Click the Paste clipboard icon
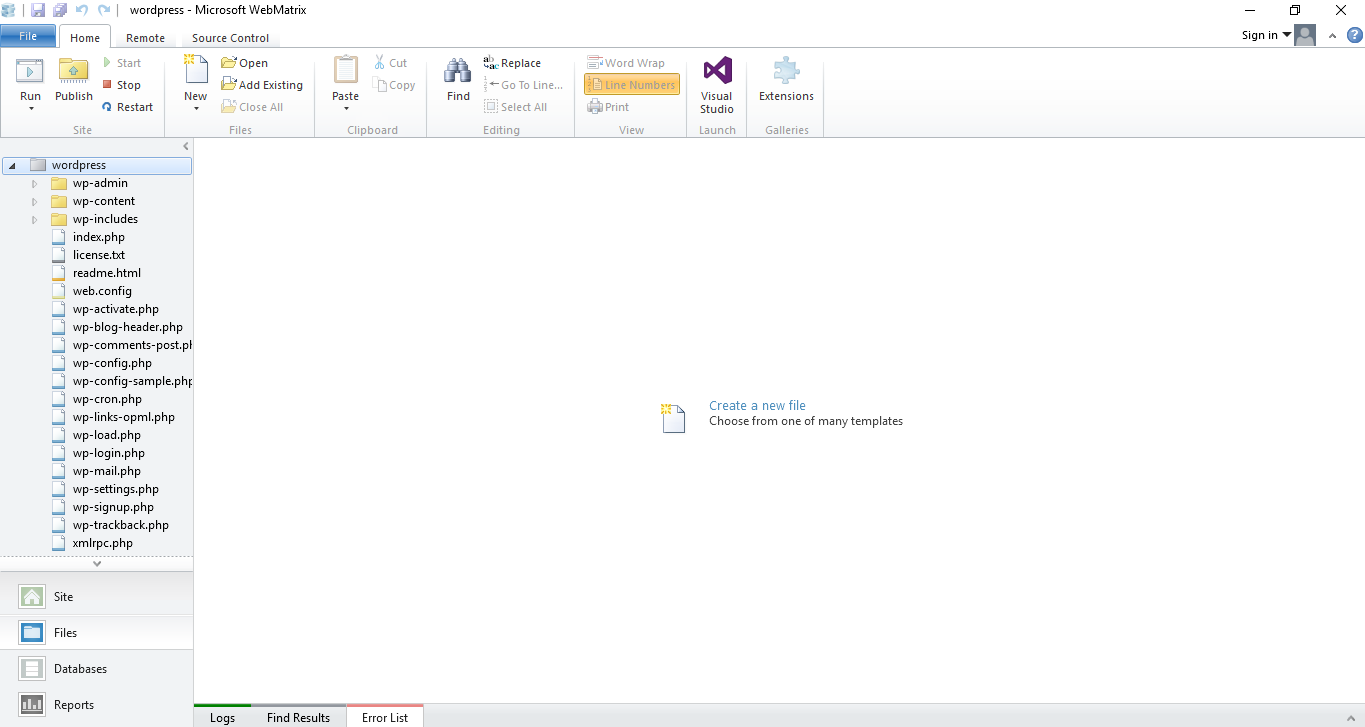Screen dimensions: 1365x727 (345, 70)
